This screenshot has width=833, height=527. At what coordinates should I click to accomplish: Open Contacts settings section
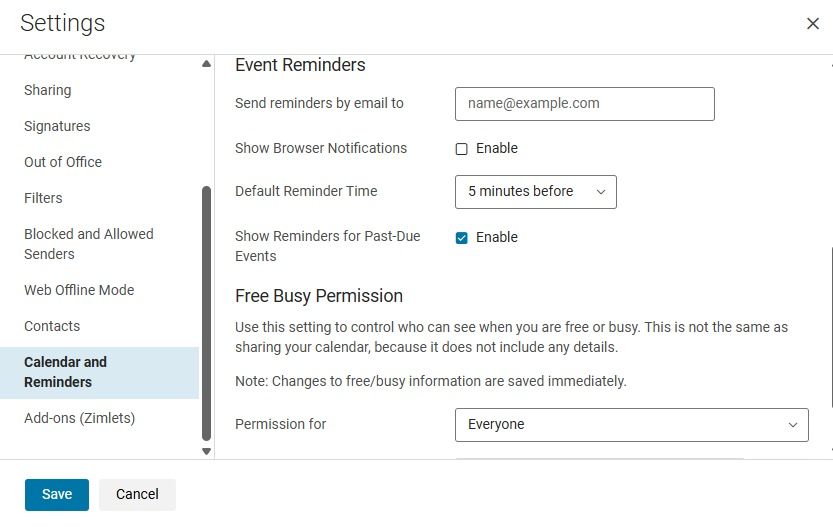(52, 326)
